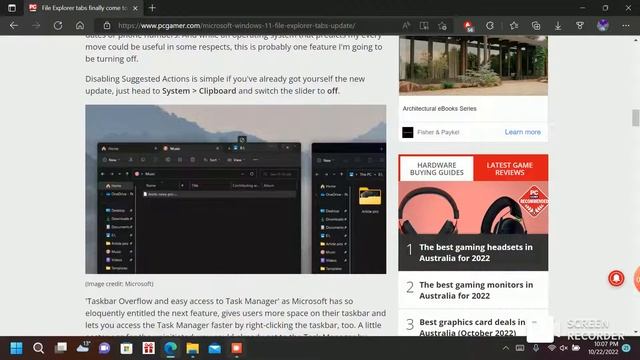Screen dimensions: 640x360
Task: Open the browser Downloads panel
Action: (558, 25)
